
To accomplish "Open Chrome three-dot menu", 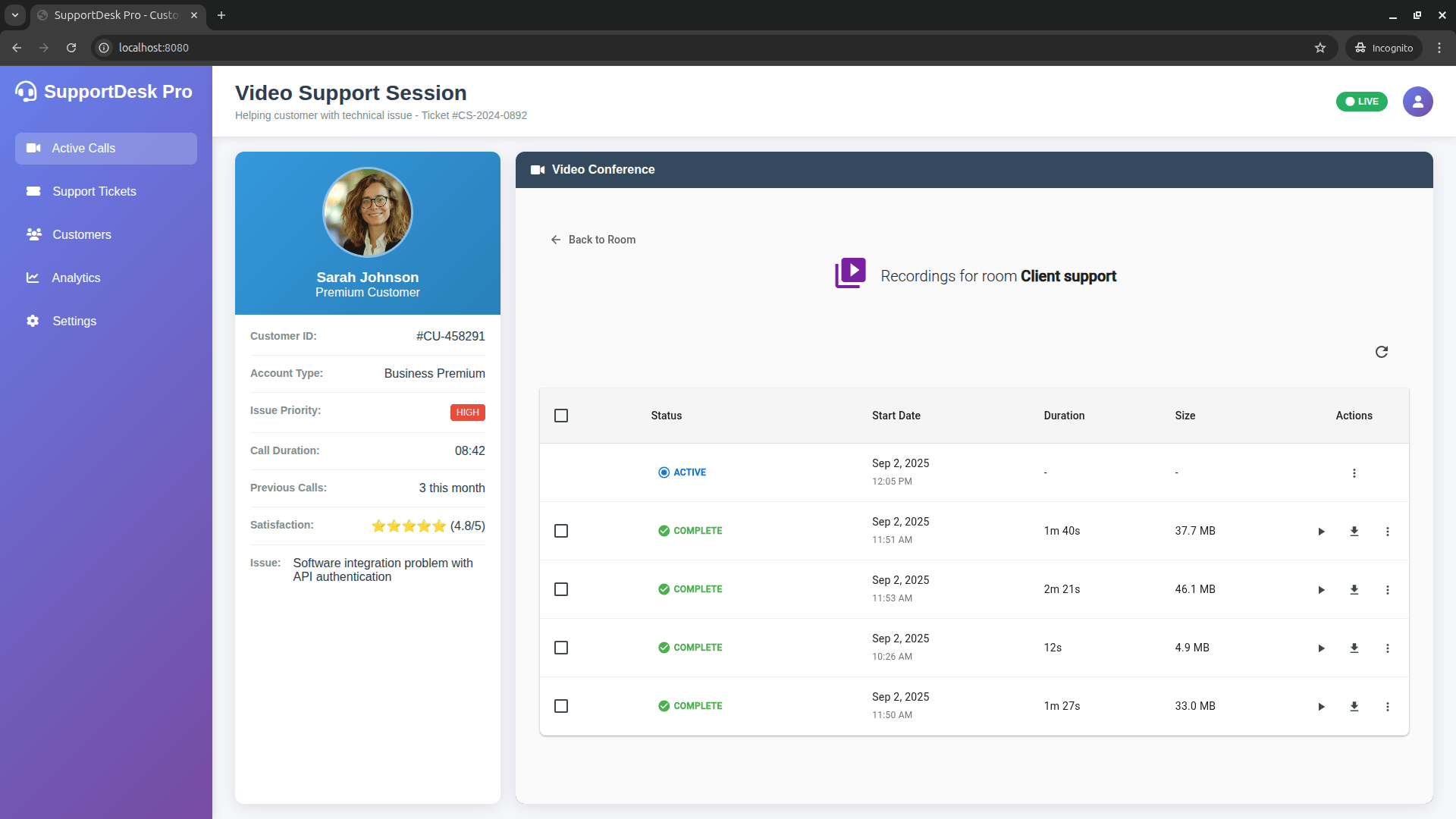I will point(1439,48).
